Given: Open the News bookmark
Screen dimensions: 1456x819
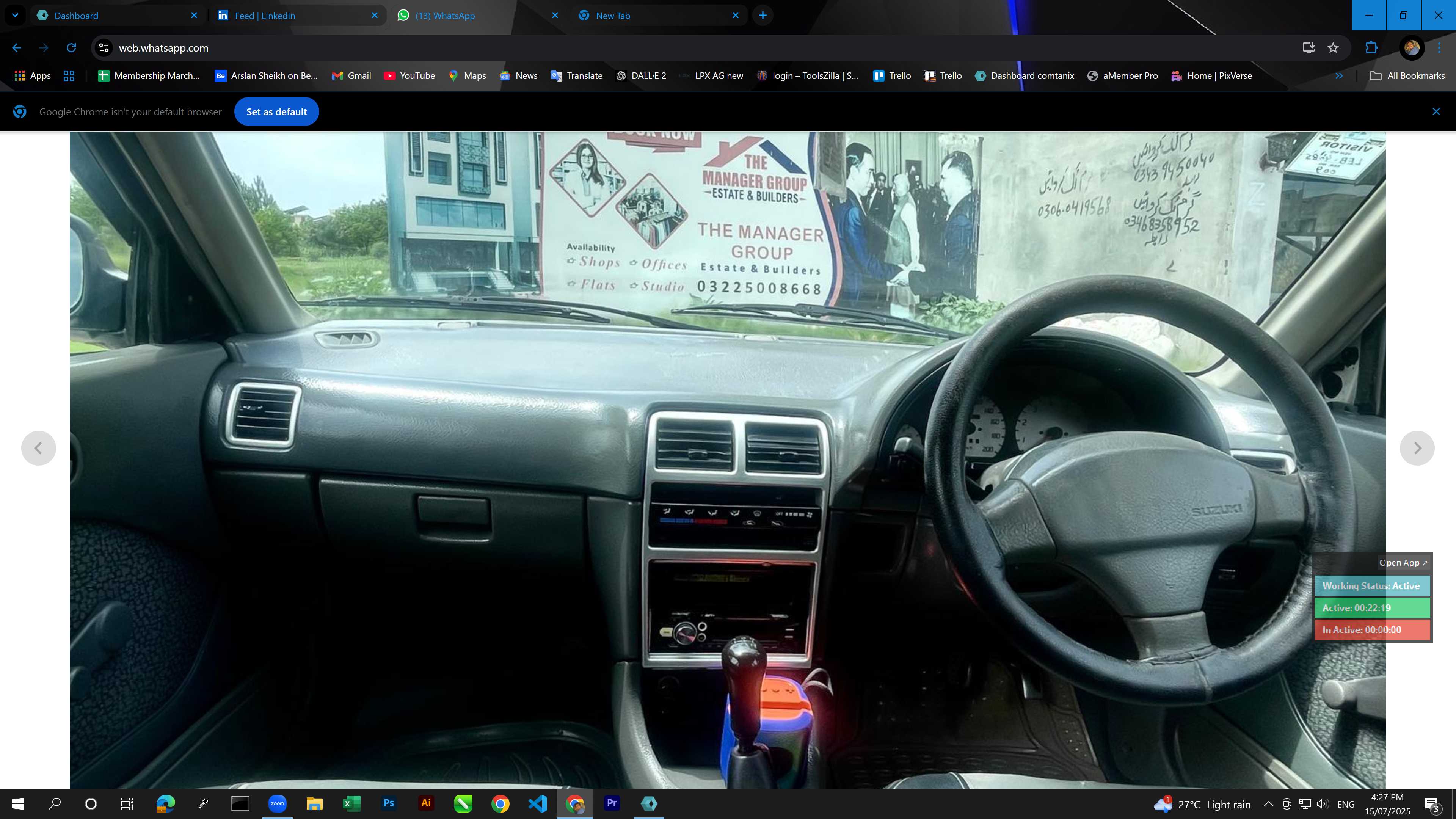Looking at the screenshot, I should (x=518, y=76).
